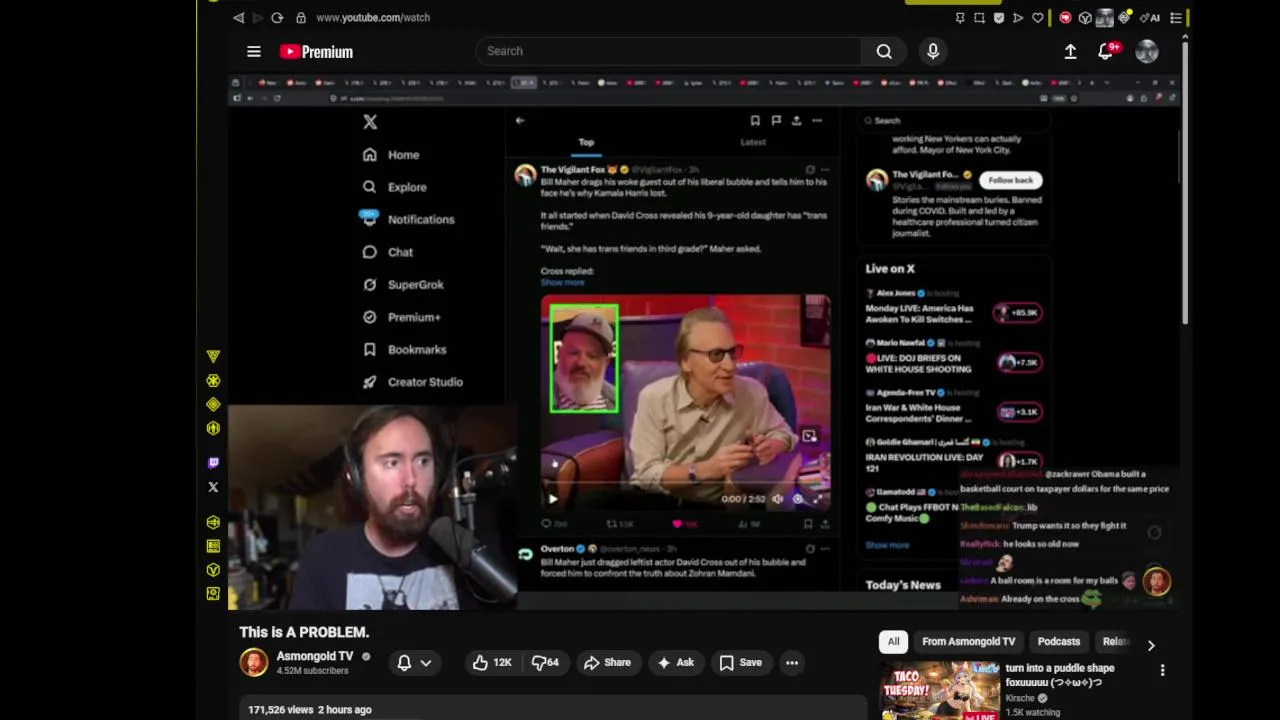Open YouTube notifications bell with 9+ badge
1280x720 pixels.
1106,51
